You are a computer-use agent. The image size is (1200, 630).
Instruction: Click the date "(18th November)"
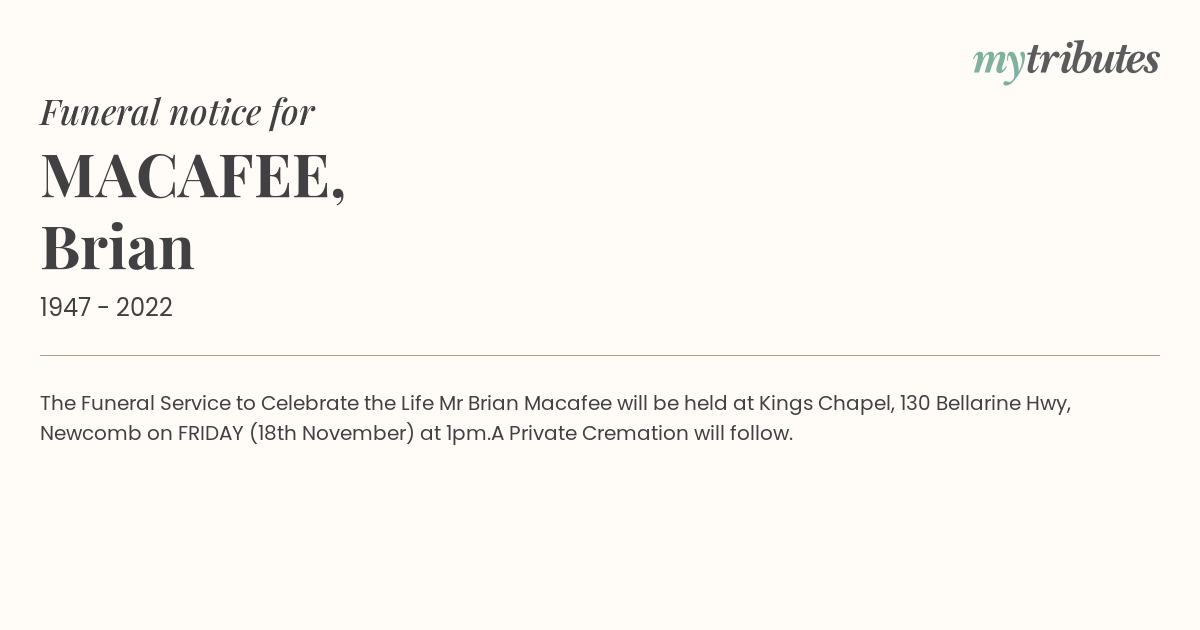point(332,434)
